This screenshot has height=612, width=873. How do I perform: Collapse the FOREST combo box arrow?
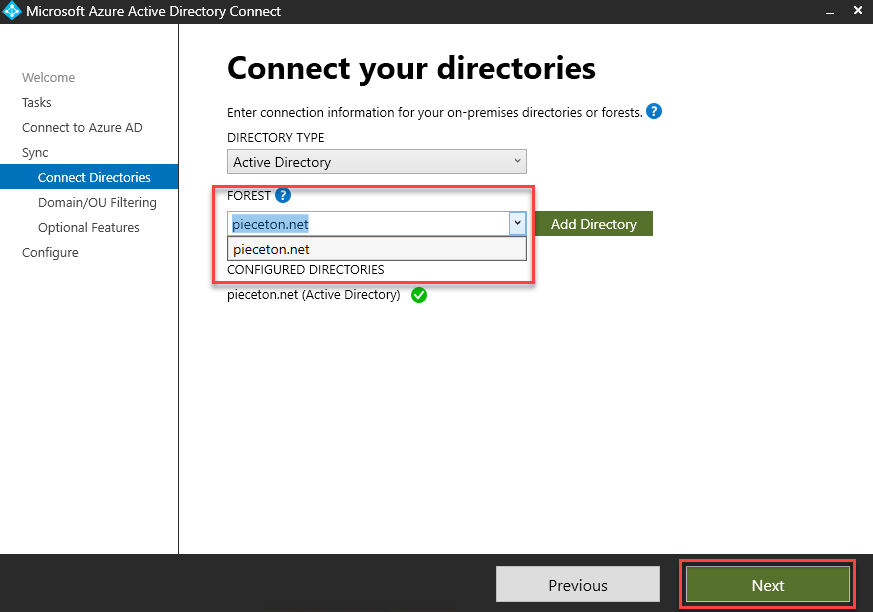[x=517, y=223]
